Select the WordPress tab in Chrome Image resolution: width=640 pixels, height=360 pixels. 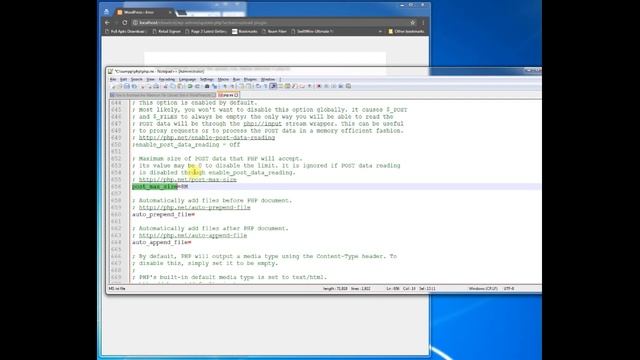(x=145, y=12)
